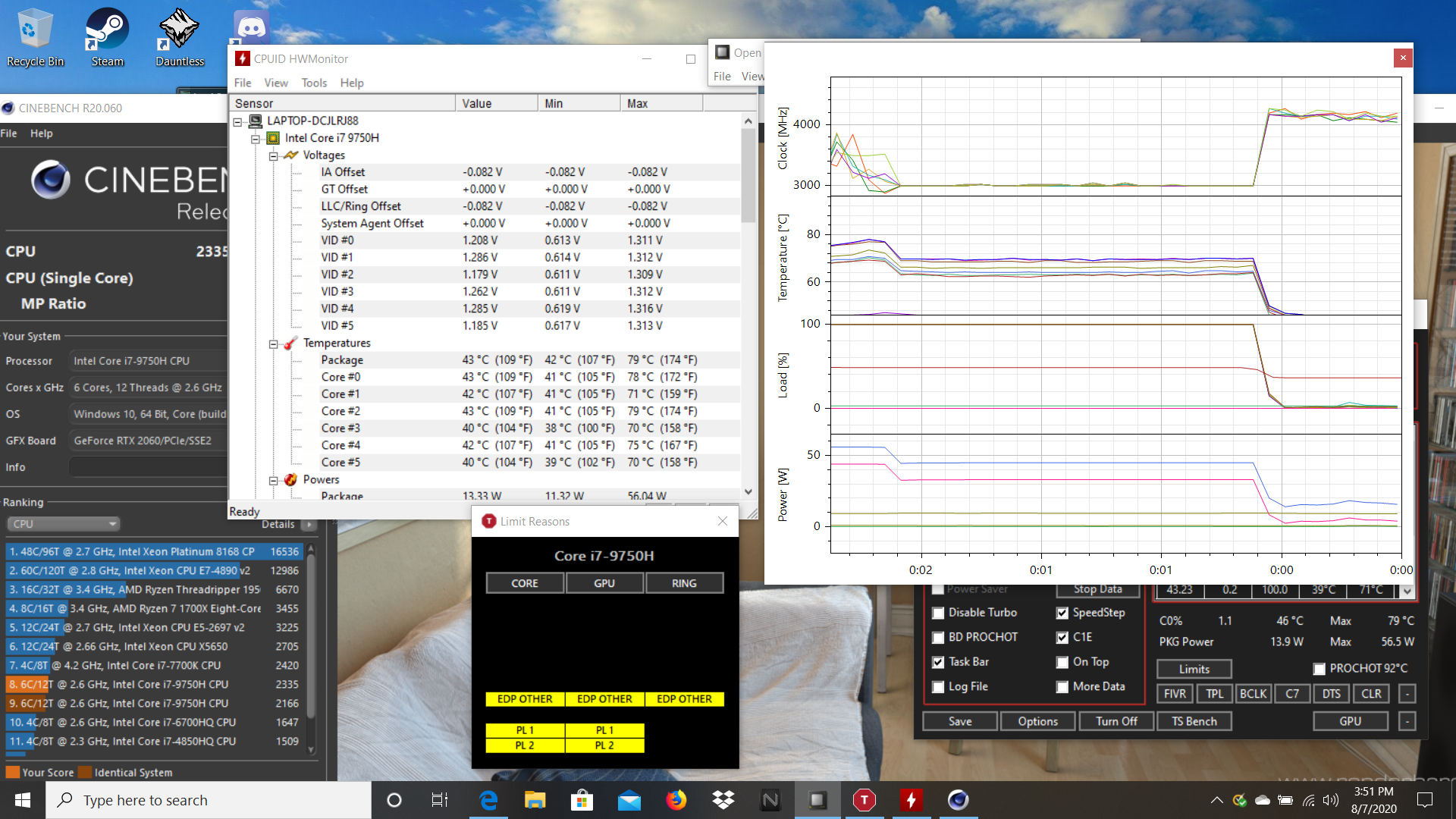Launch Microsoft Edge from the taskbar
Viewport: 1456px width, 819px height.
(x=488, y=800)
